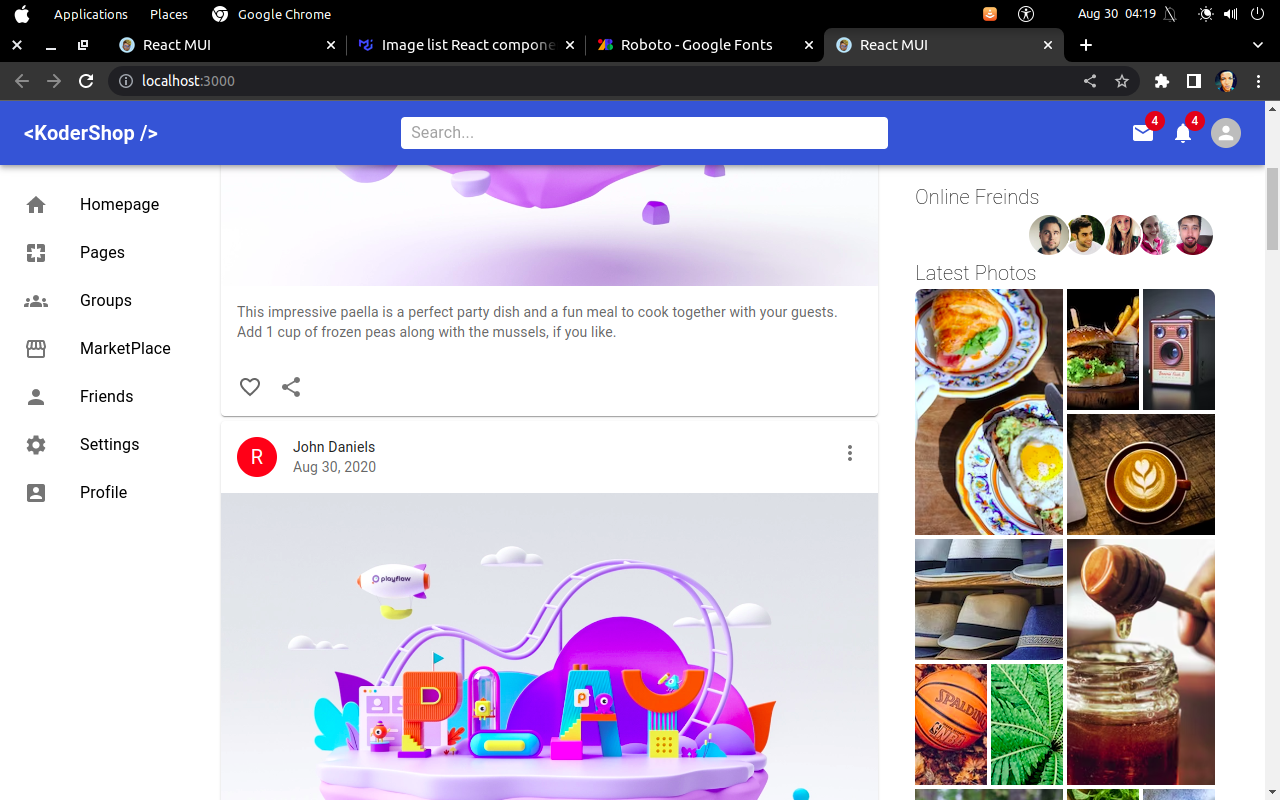Click the Friends person icon
1280x800 pixels.
(x=36, y=396)
